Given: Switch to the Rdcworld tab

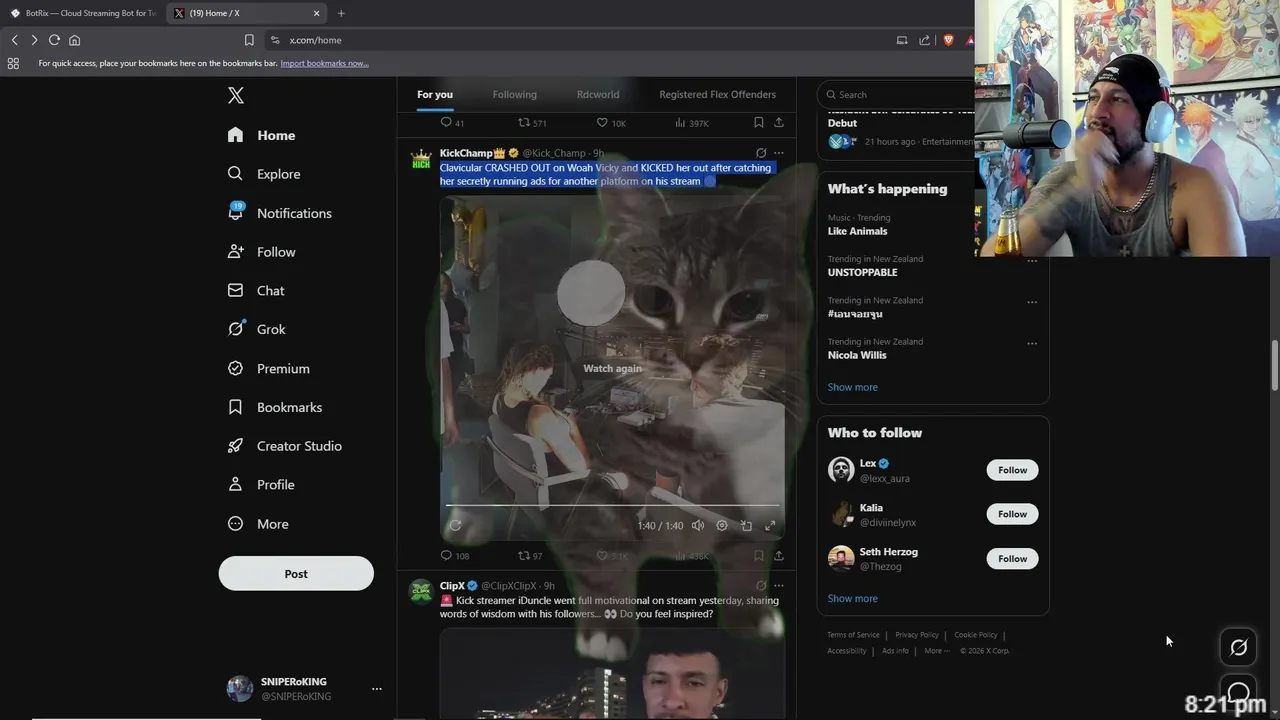Looking at the screenshot, I should tap(598, 94).
